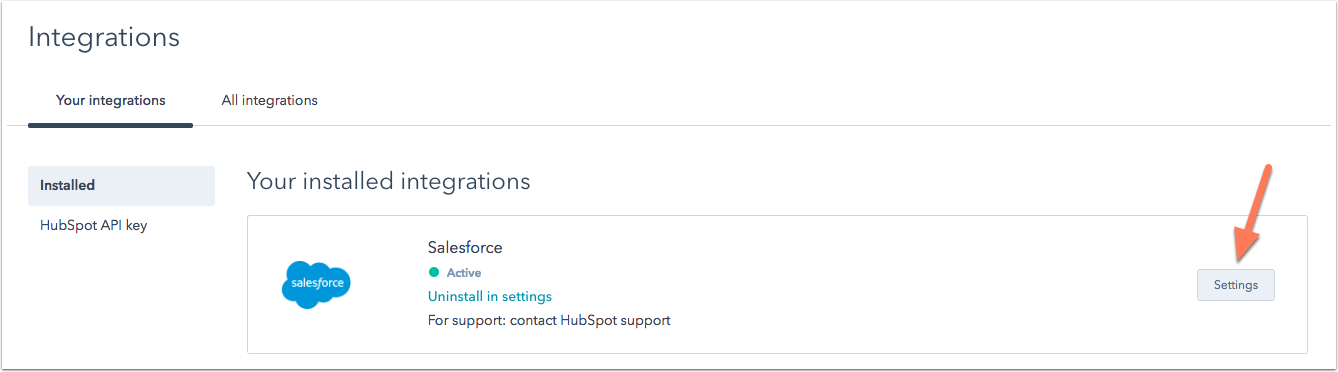Click the Integrations page title

coord(104,38)
